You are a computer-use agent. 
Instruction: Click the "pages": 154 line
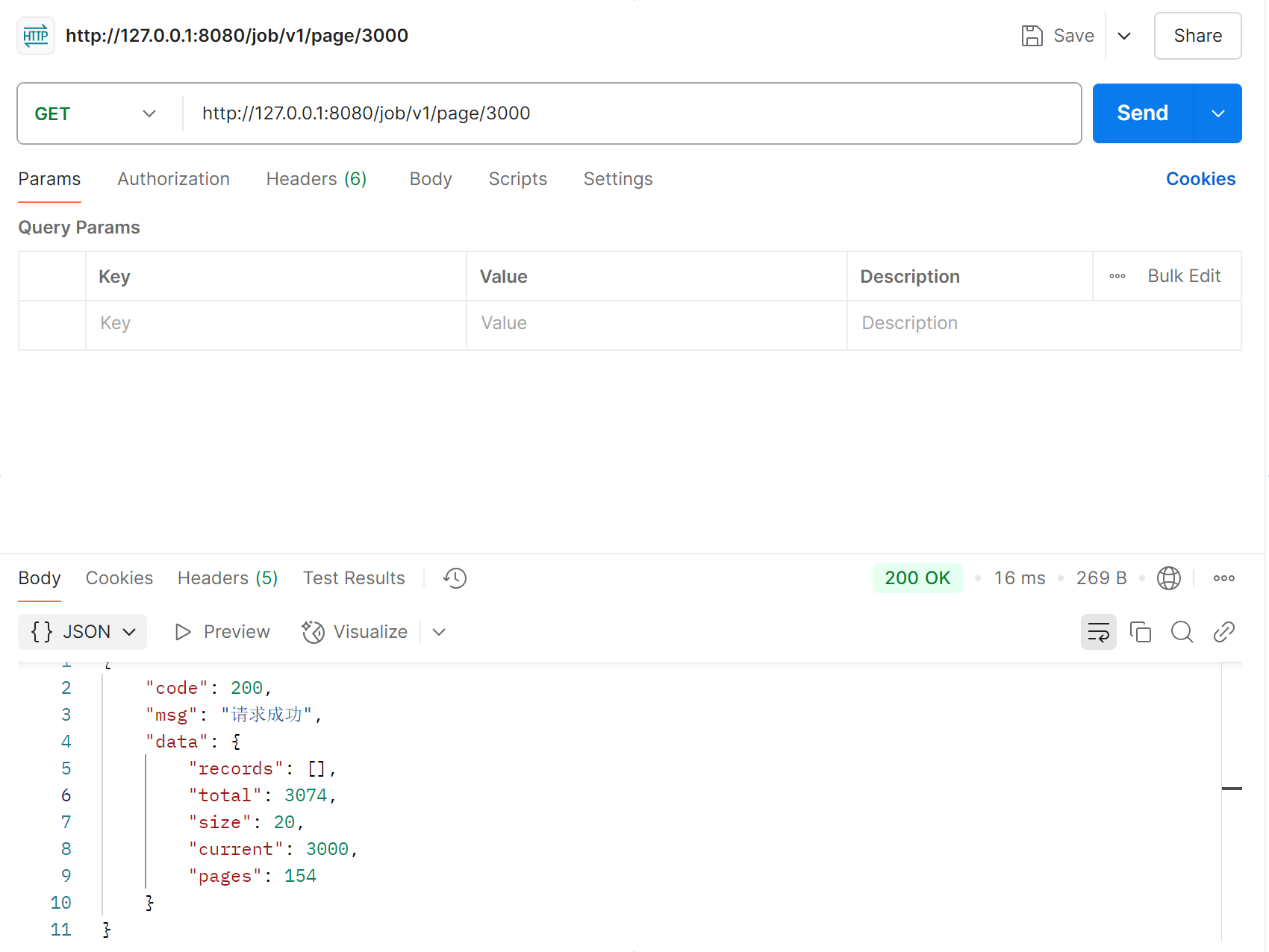tap(252, 876)
